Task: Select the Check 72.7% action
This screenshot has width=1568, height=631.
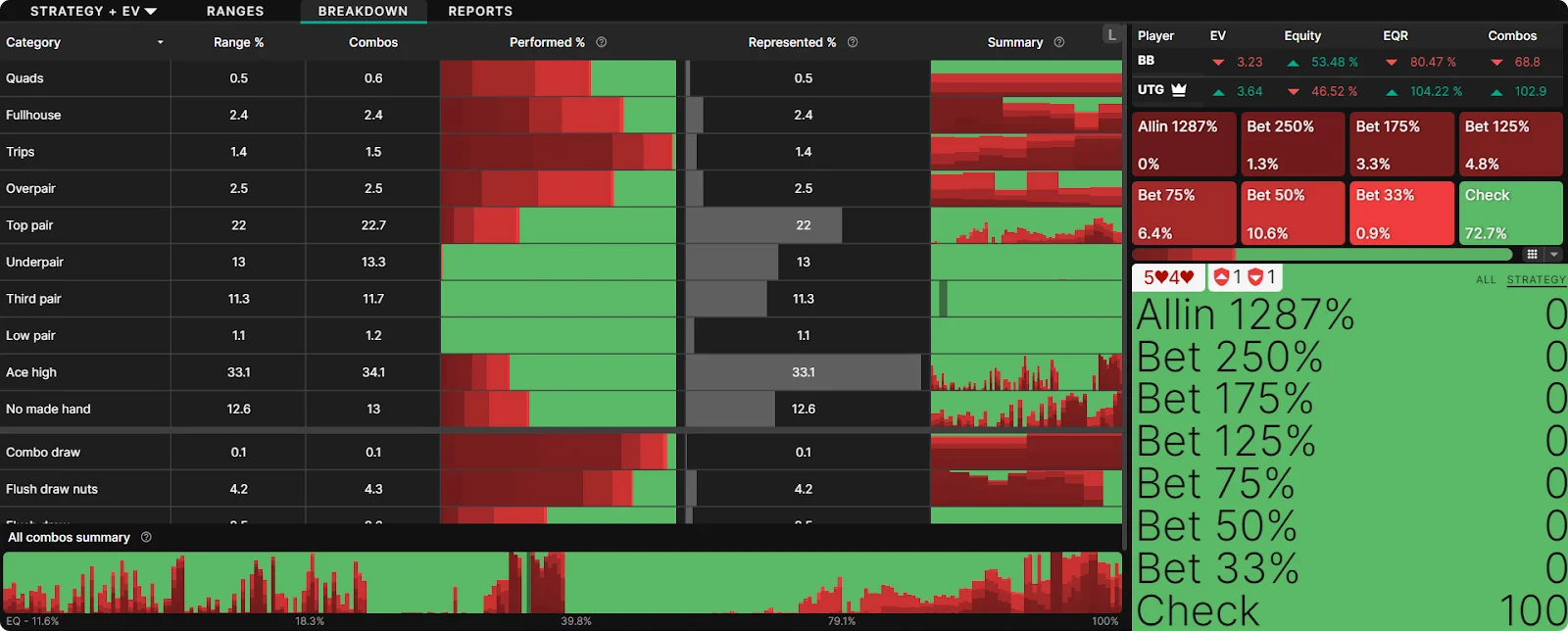Action: point(1510,213)
